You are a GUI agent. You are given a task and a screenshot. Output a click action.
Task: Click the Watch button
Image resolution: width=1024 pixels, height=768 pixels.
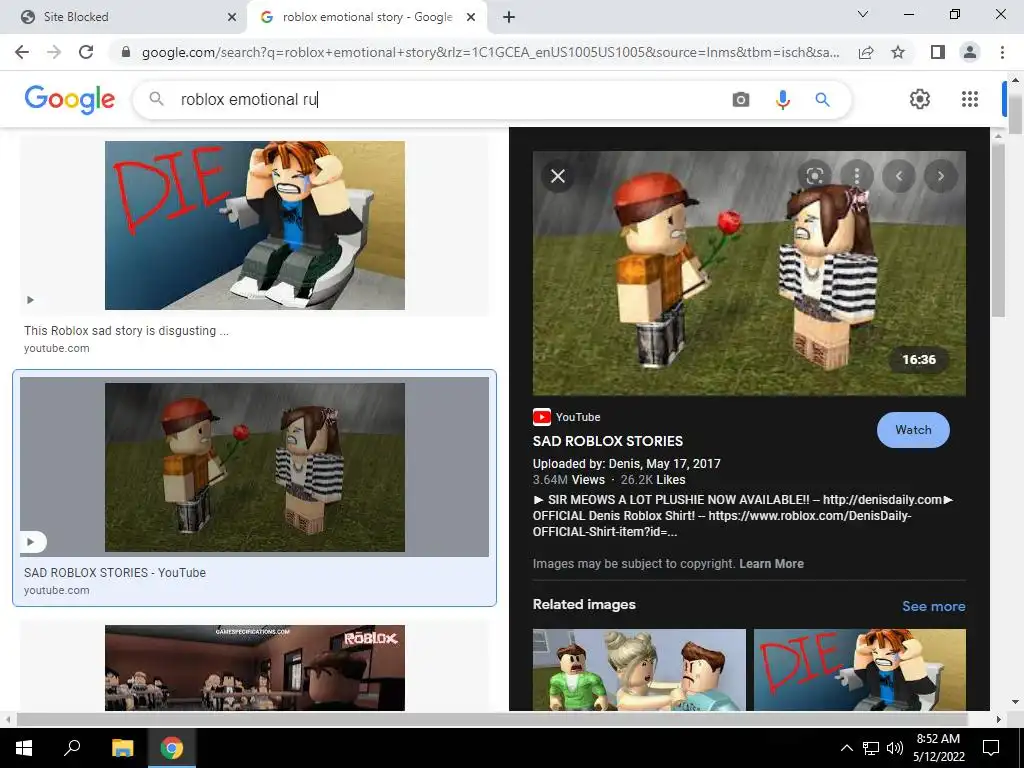pos(913,430)
